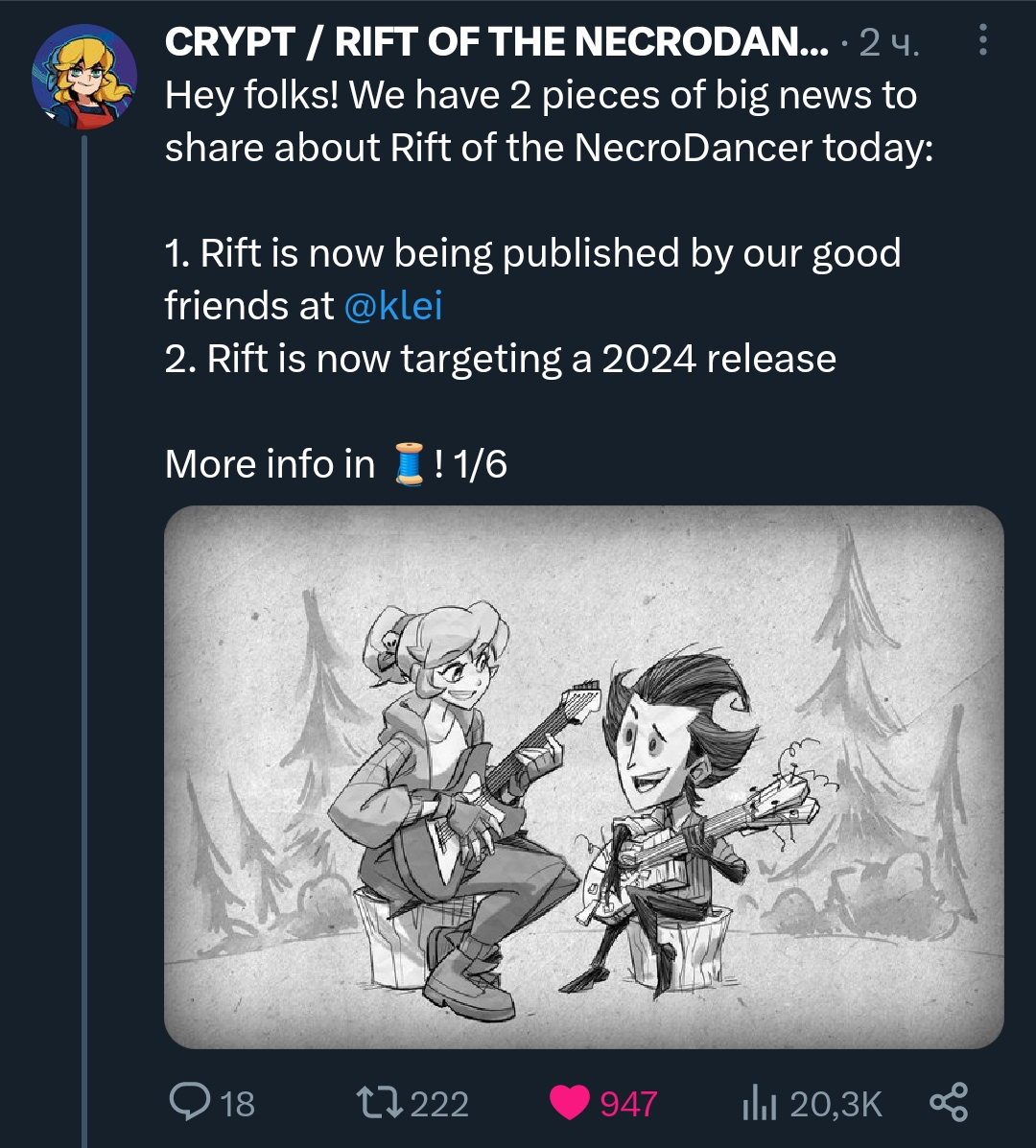Select the reply count 18
This screenshot has height=1148, width=1036.
pyautogui.click(x=238, y=1104)
